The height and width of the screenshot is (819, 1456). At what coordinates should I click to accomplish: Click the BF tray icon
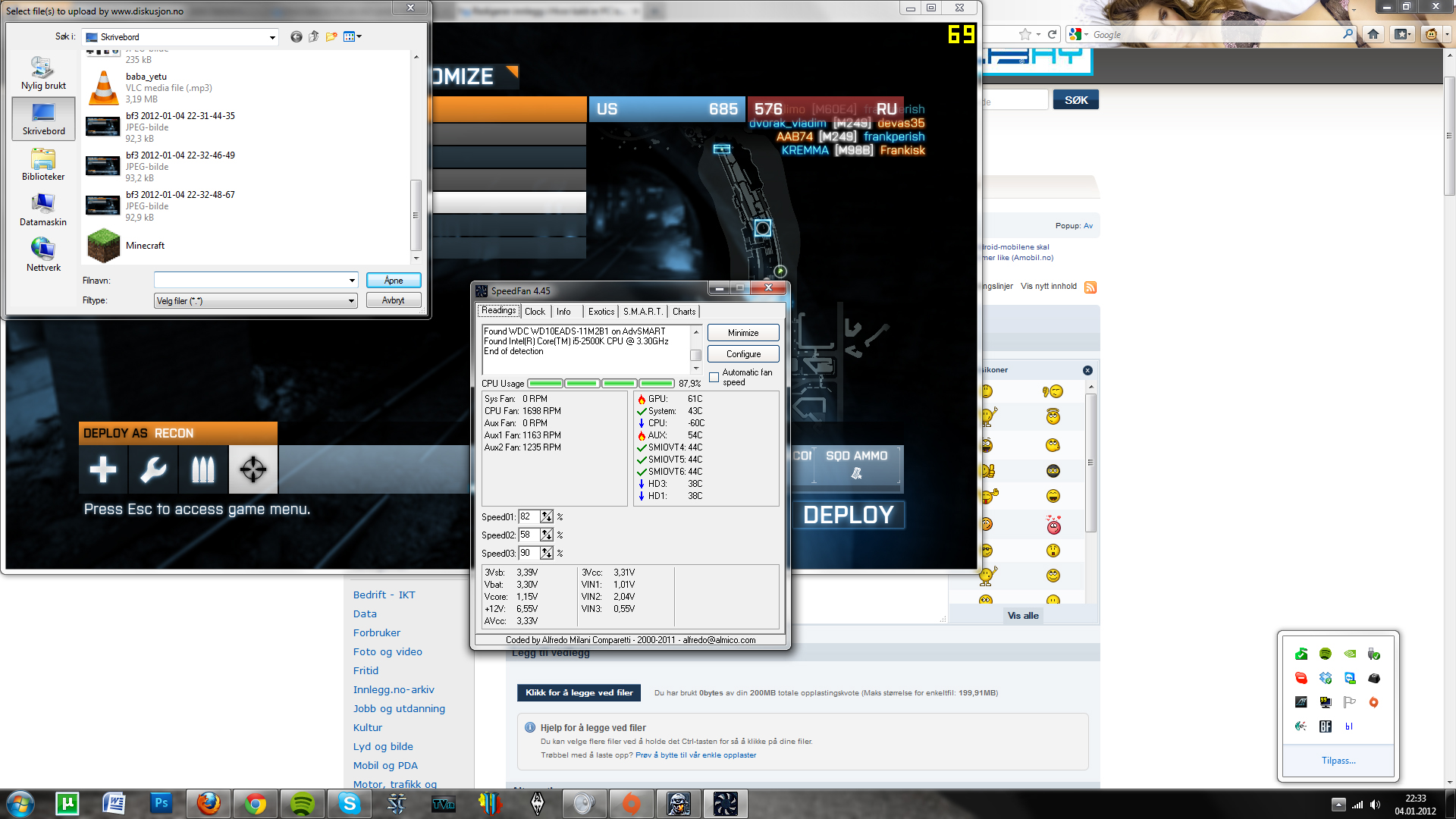[1326, 726]
